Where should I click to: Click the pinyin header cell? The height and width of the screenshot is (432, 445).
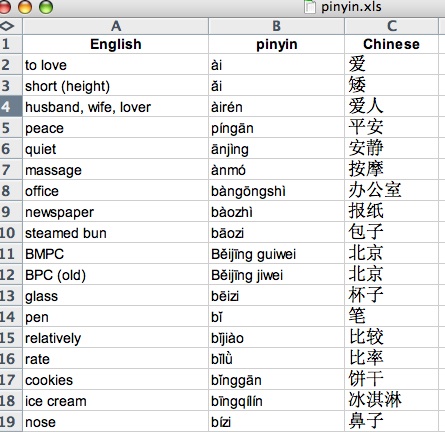pos(277,44)
